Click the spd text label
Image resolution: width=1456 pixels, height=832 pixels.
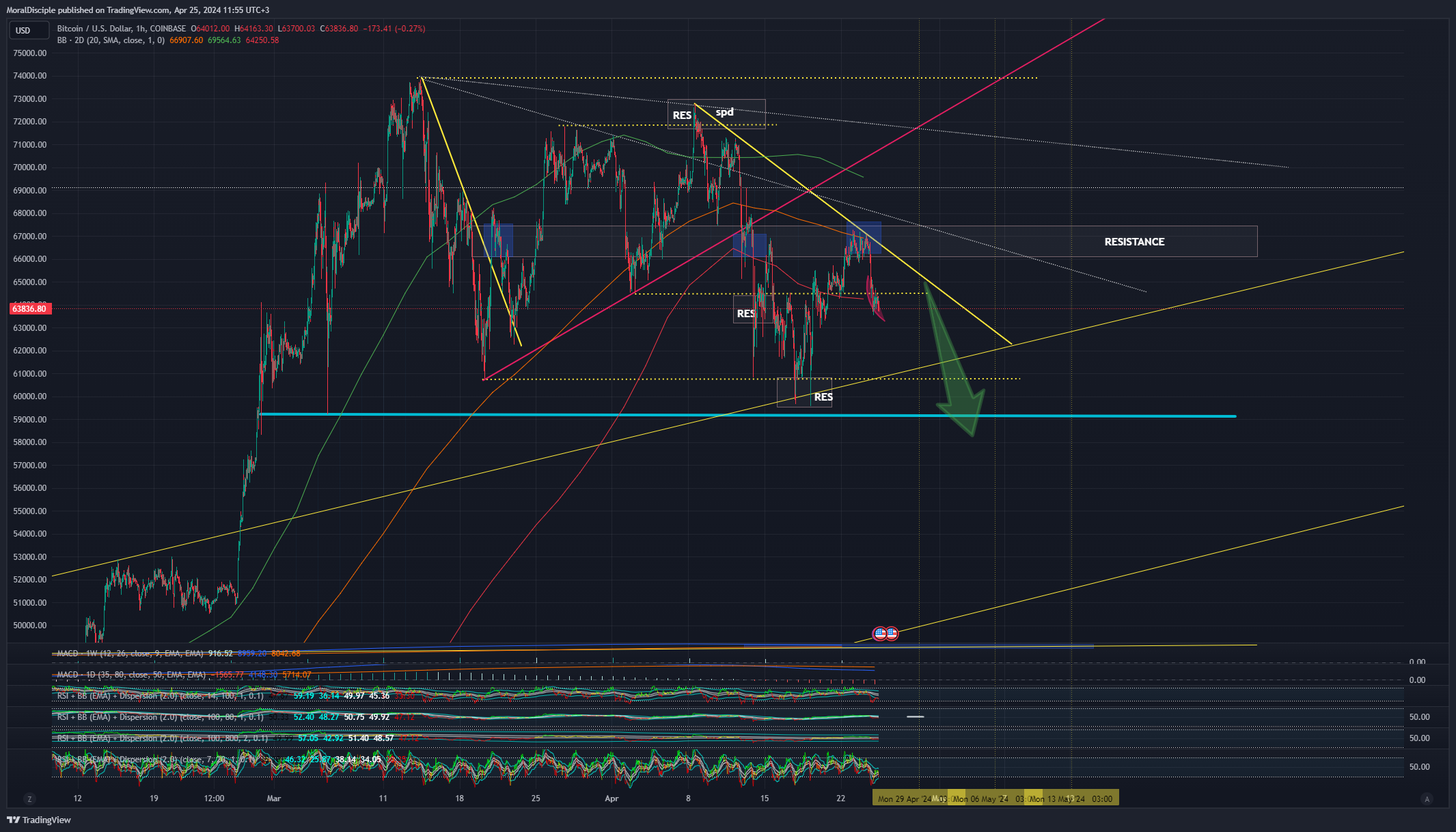tap(724, 112)
